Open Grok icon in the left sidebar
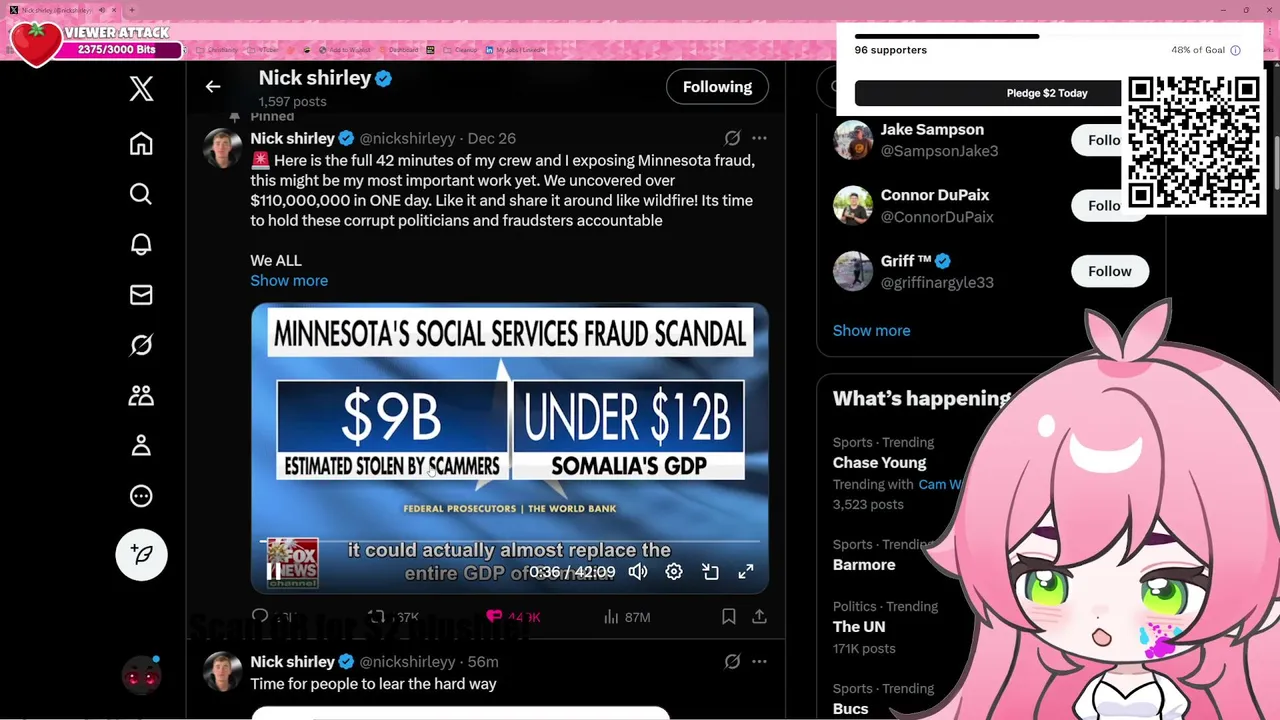Viewport: 1280px width, 720px height. (x=141, y=345)
